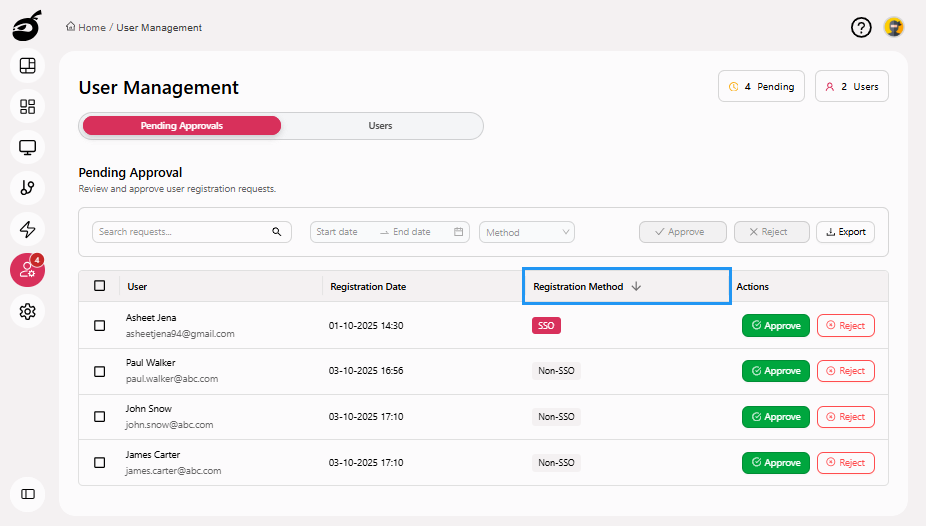Click email john.snow@abc.com

point(169,424)
